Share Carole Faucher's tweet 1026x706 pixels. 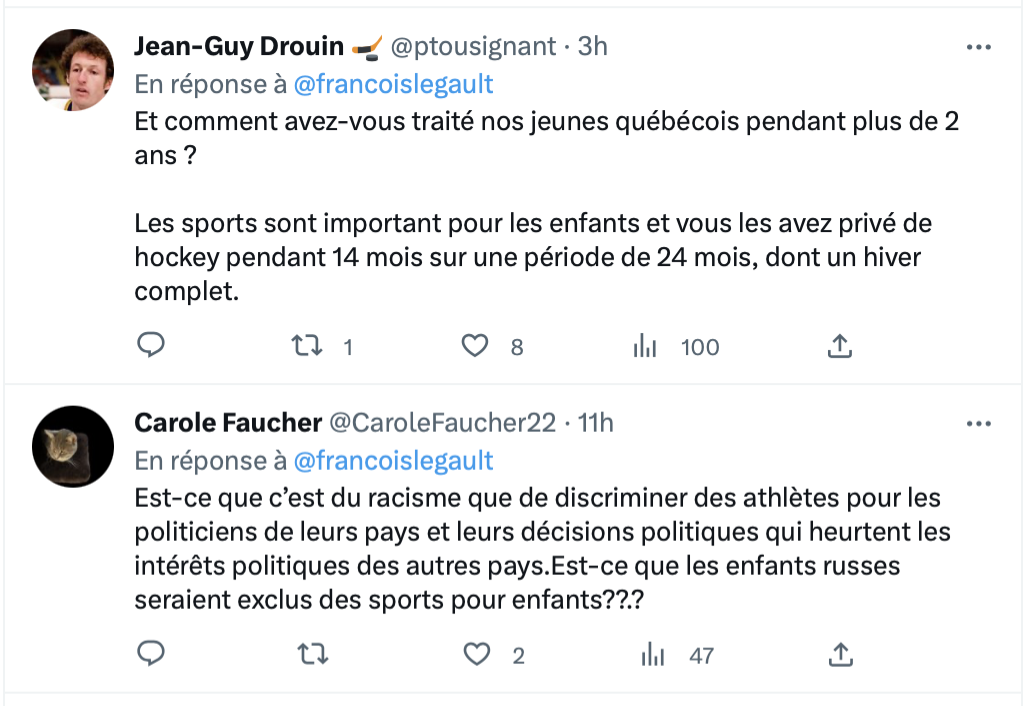(x=840, y=654)
